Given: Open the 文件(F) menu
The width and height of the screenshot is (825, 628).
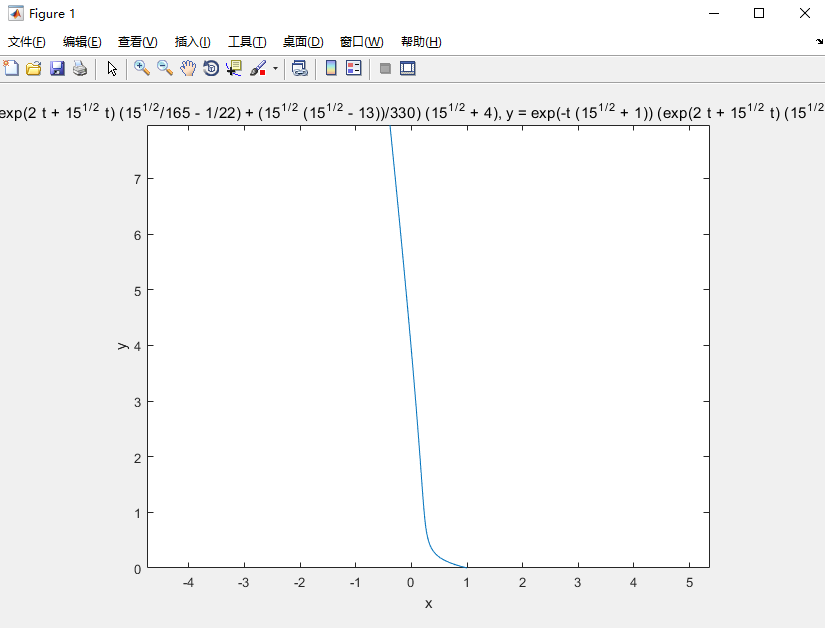Looking at the screenshot, I should tap(26, 42).
